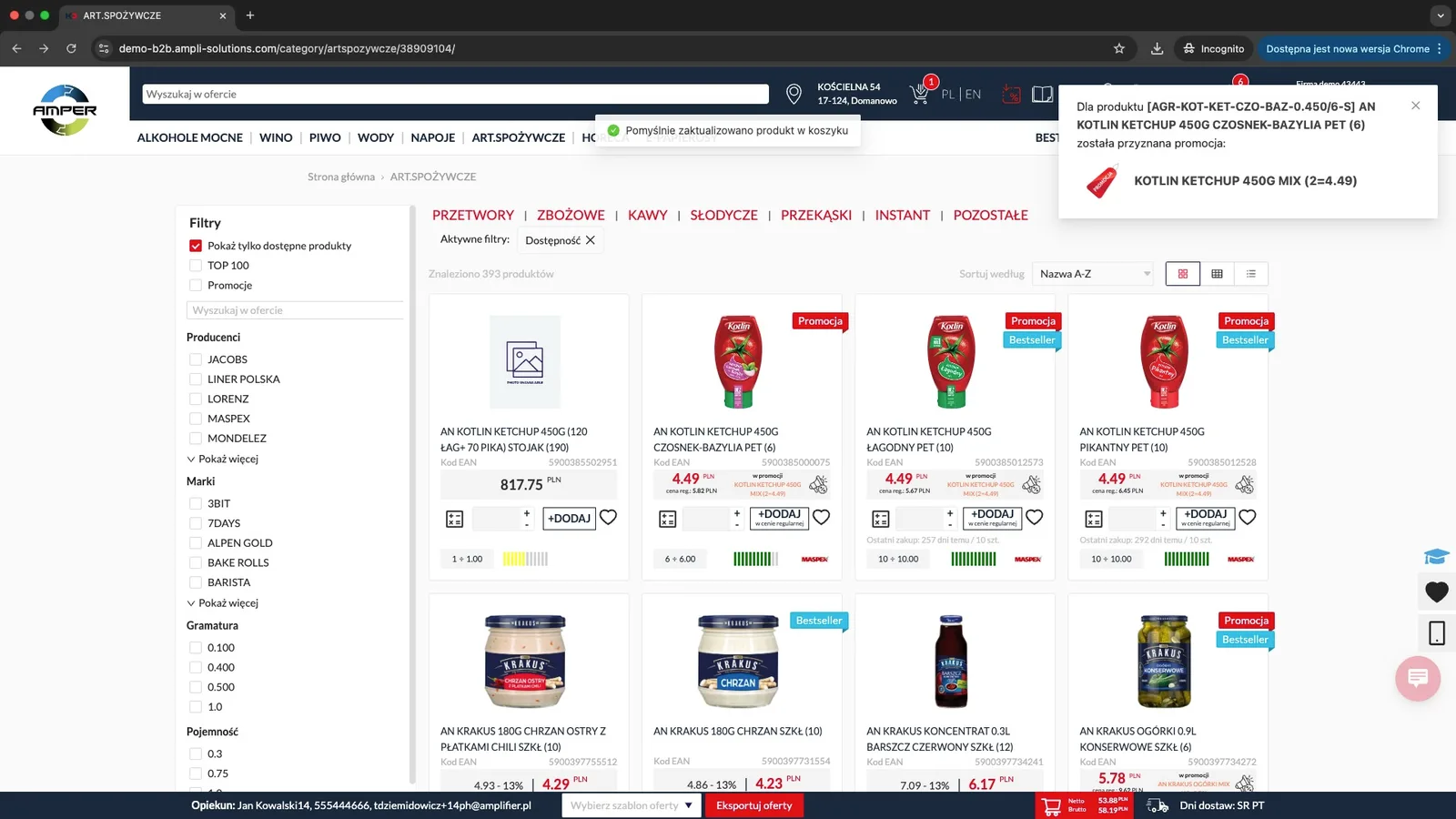This screenshot has height=819, width=1456.
Task: Add KOTLIN KETCHUP STOJAK to favorites heart
Action: point(609,518)
